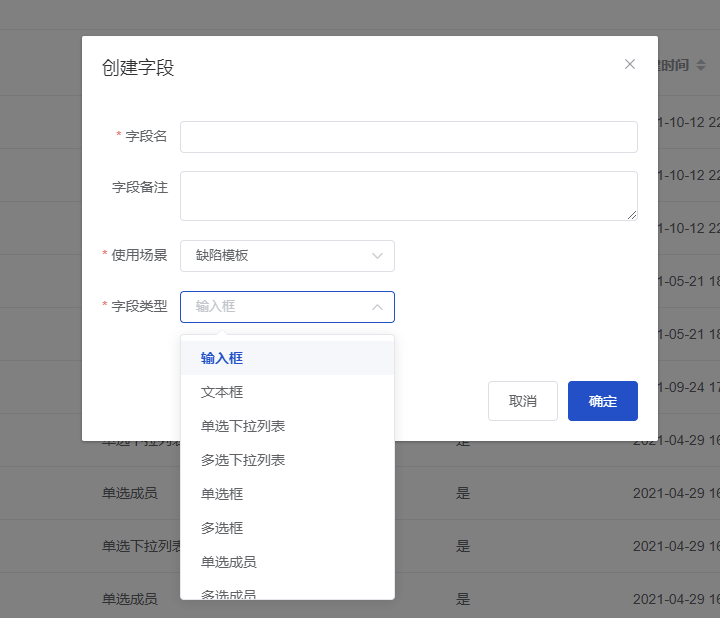Select the 单选下拉列表 option

coord(243,426)
